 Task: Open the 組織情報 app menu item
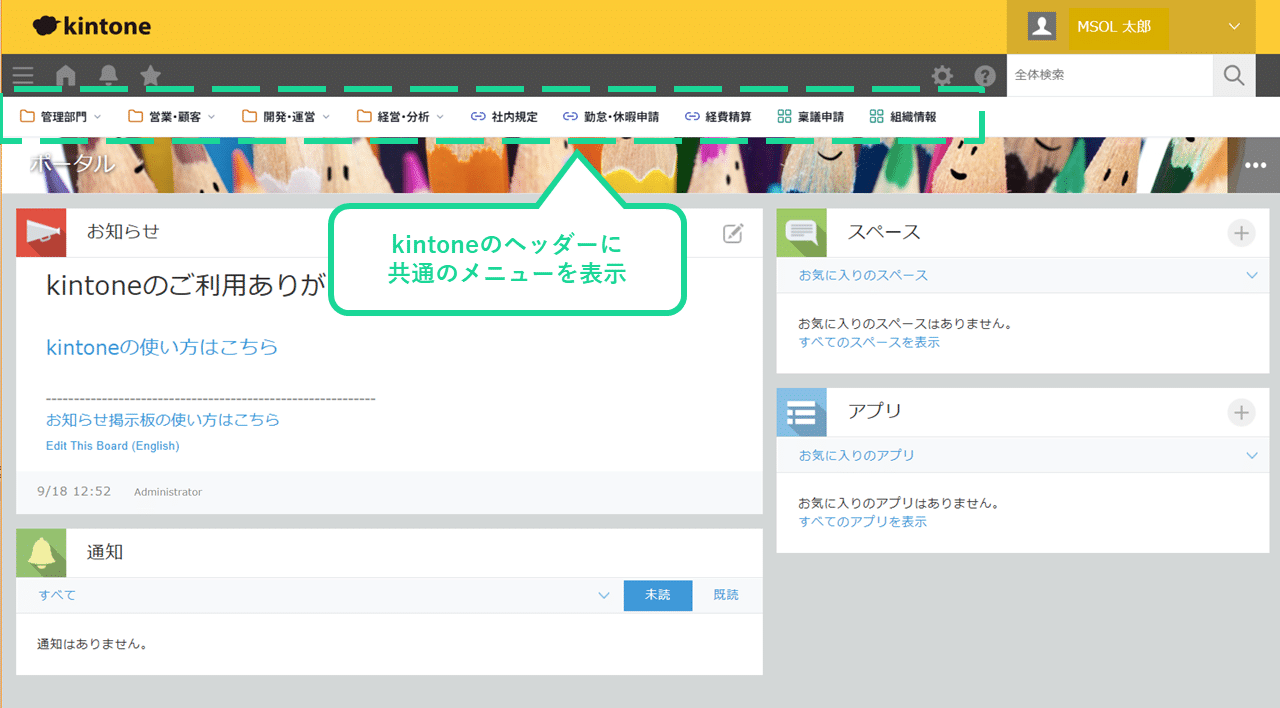[x=903, y=117]
